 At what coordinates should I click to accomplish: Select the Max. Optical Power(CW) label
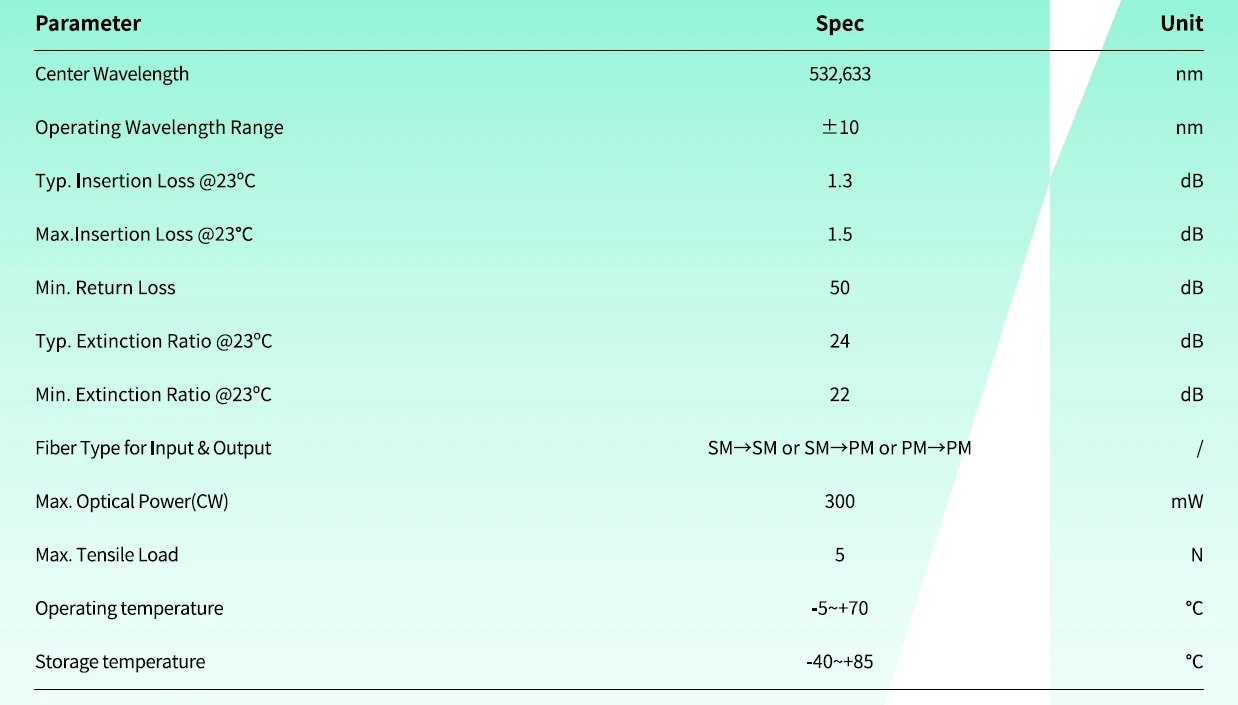click(132, 501)
